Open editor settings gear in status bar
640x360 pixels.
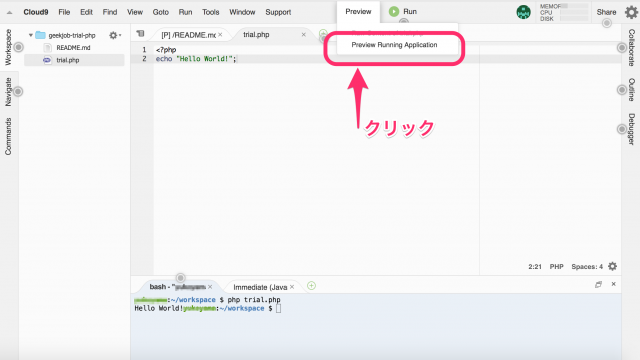pos(612,267)
